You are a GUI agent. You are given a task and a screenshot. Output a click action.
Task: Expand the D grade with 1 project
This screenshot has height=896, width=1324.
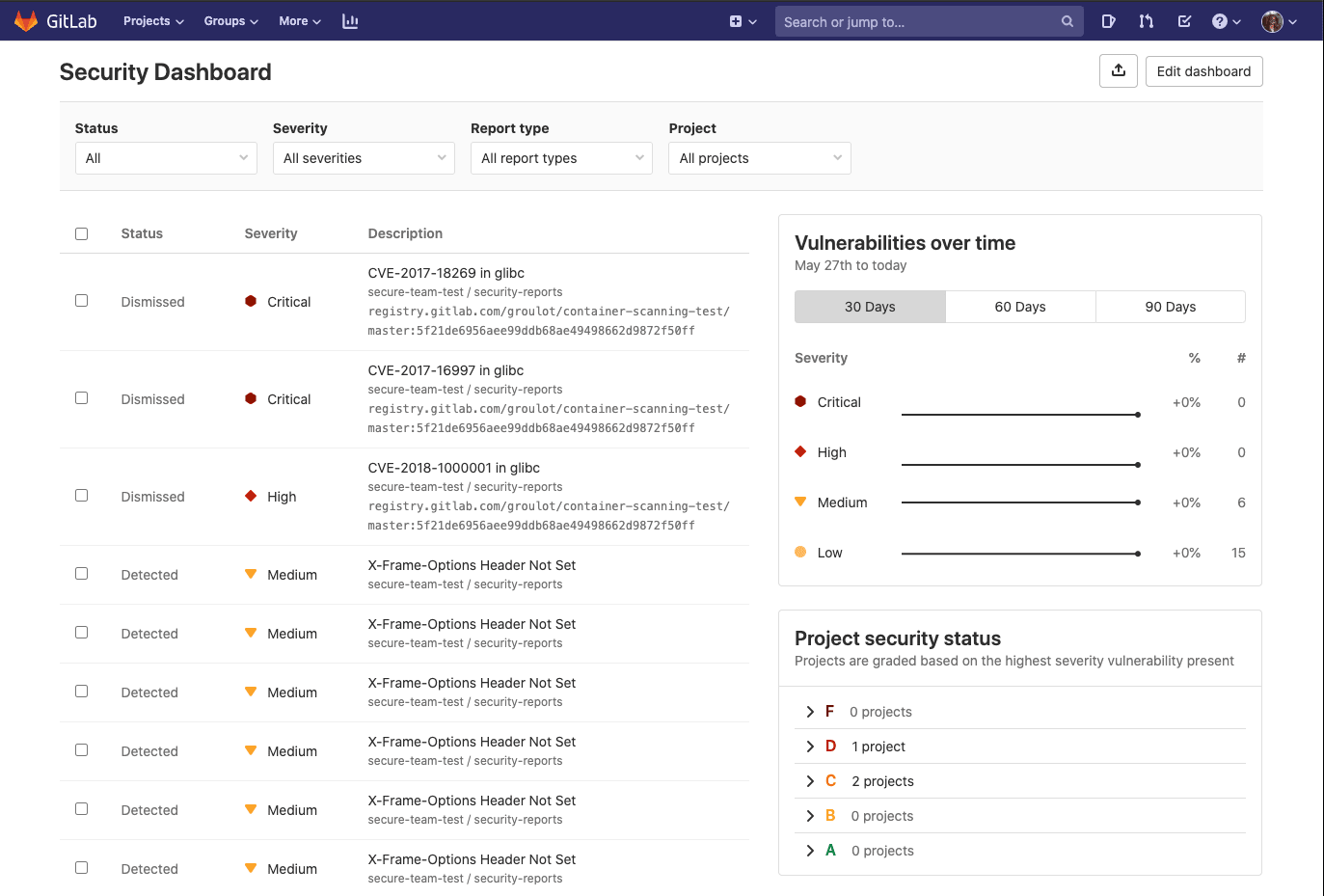[x=810, y=746]
